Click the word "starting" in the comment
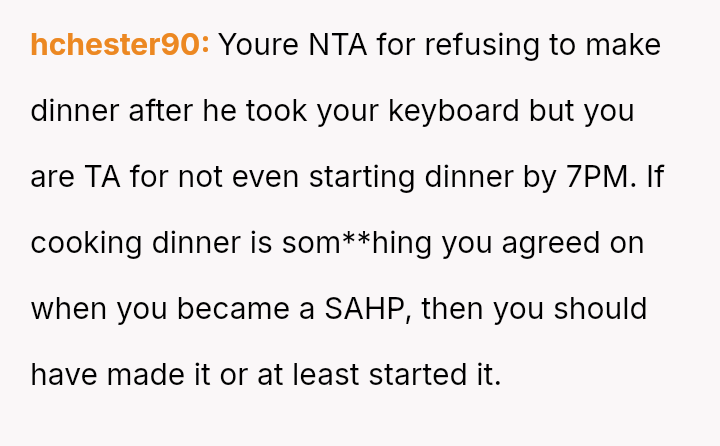720x446 pixels. click(x=365, y=177)
